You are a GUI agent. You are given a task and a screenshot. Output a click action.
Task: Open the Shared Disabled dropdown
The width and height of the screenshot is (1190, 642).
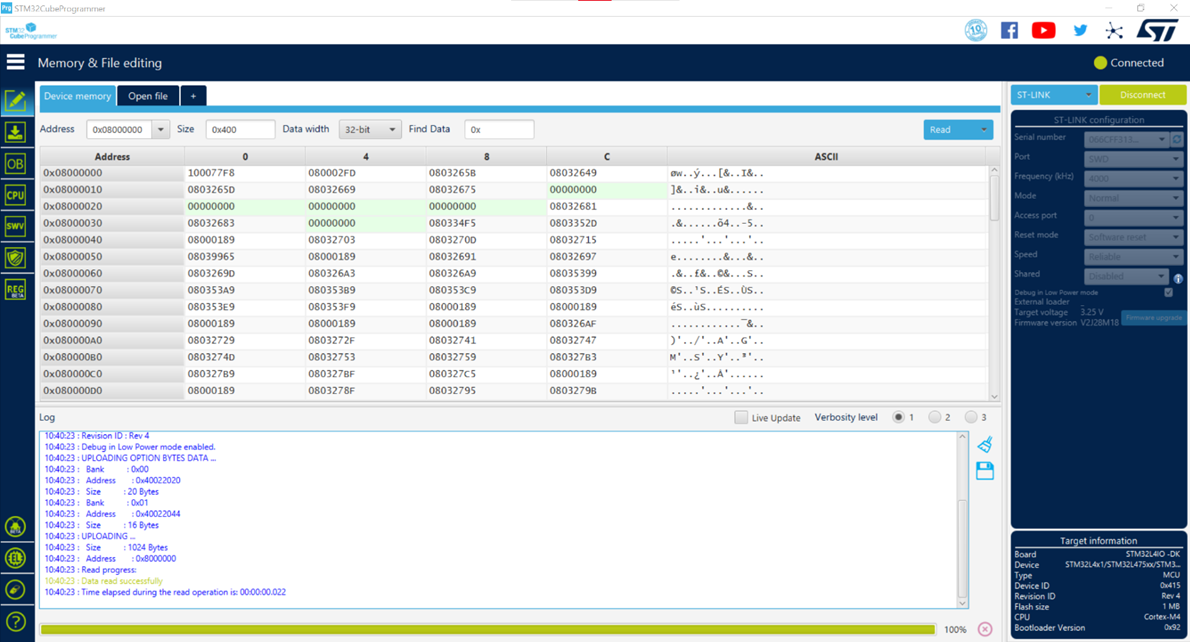pyautogui.click(x=1126, y=276)
